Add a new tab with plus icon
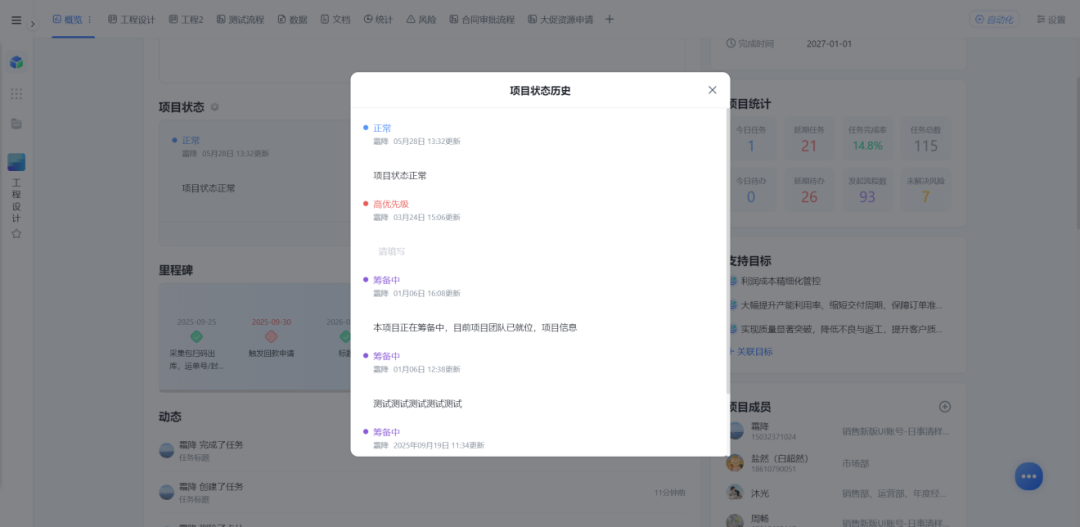This screenshot has width=1080, height=527. point(609,19)
